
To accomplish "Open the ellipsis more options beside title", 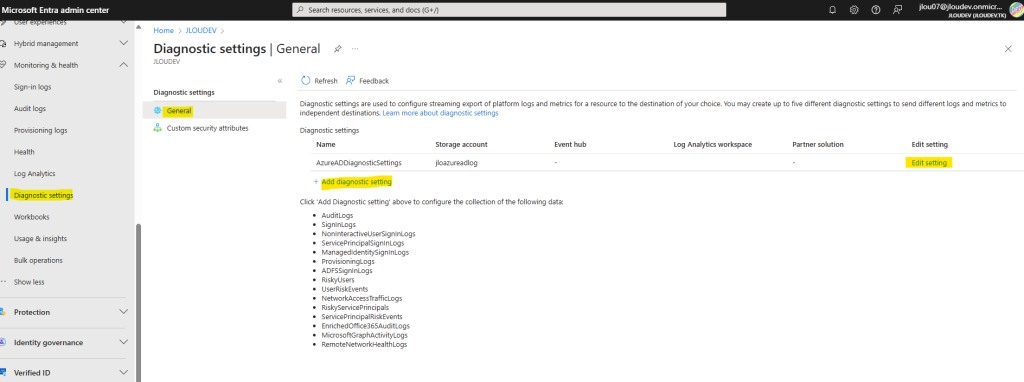I will click(x=355, y=49).
